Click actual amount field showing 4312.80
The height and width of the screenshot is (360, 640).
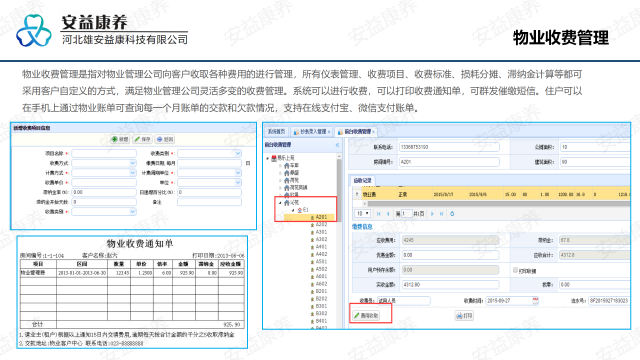tap(450, 284)
